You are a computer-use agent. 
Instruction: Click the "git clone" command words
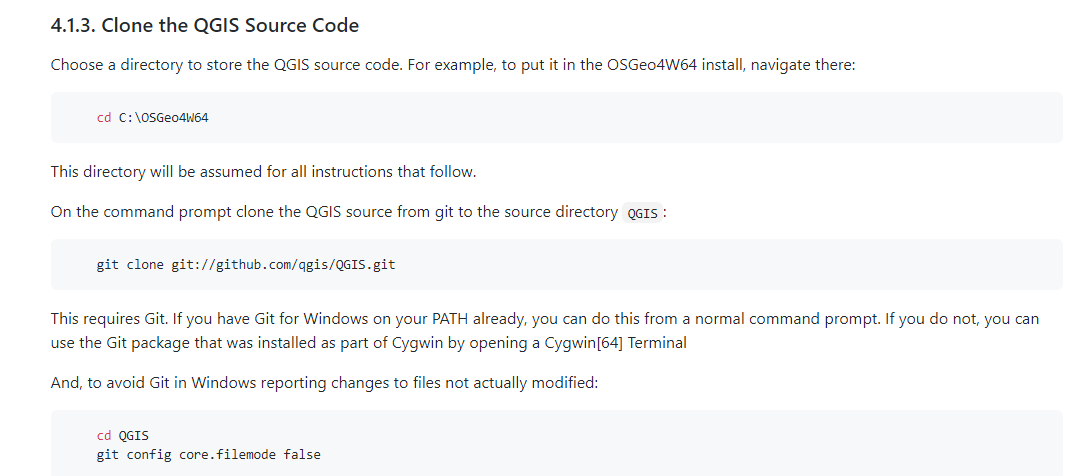tap(122, 265)
